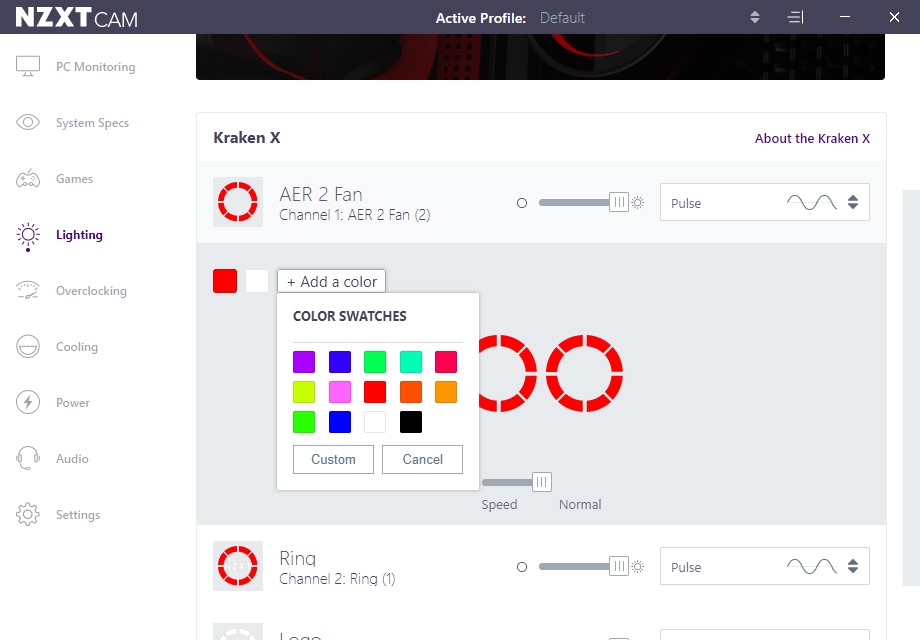Open the About the Kraken X link
Image resolution: width=920 pixels, height=640 pixels.
point(812,138)
